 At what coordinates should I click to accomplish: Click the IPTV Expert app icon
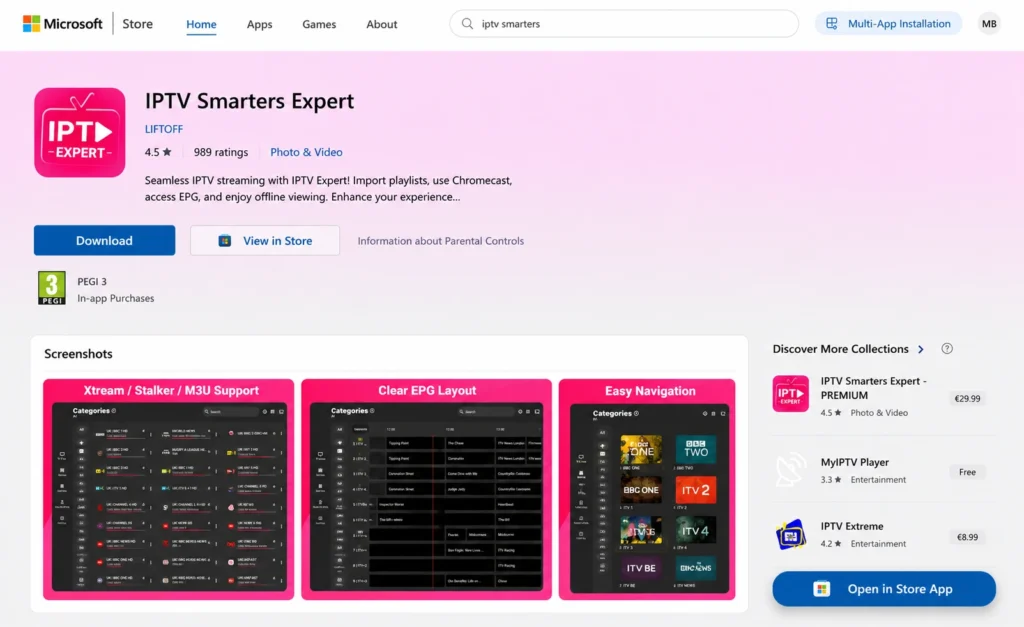80,133
